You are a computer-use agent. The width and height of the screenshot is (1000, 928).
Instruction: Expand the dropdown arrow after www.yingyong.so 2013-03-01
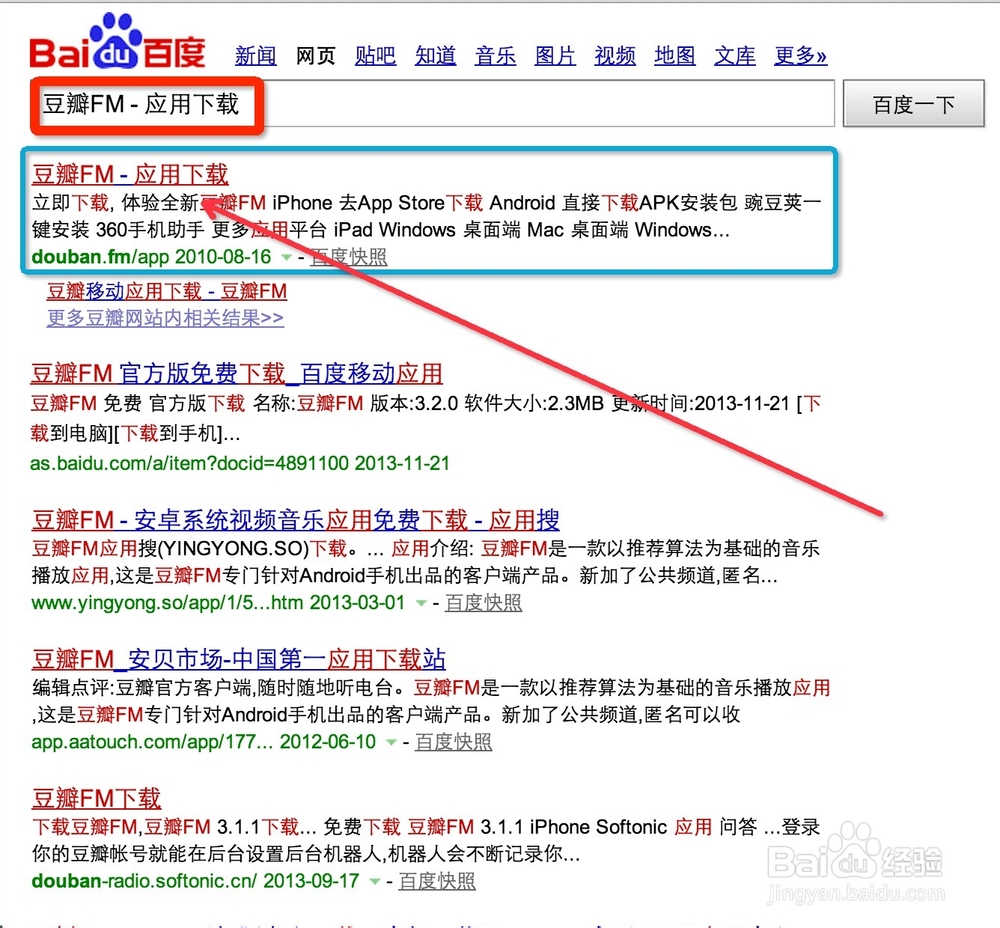click(x=421, y=603)
